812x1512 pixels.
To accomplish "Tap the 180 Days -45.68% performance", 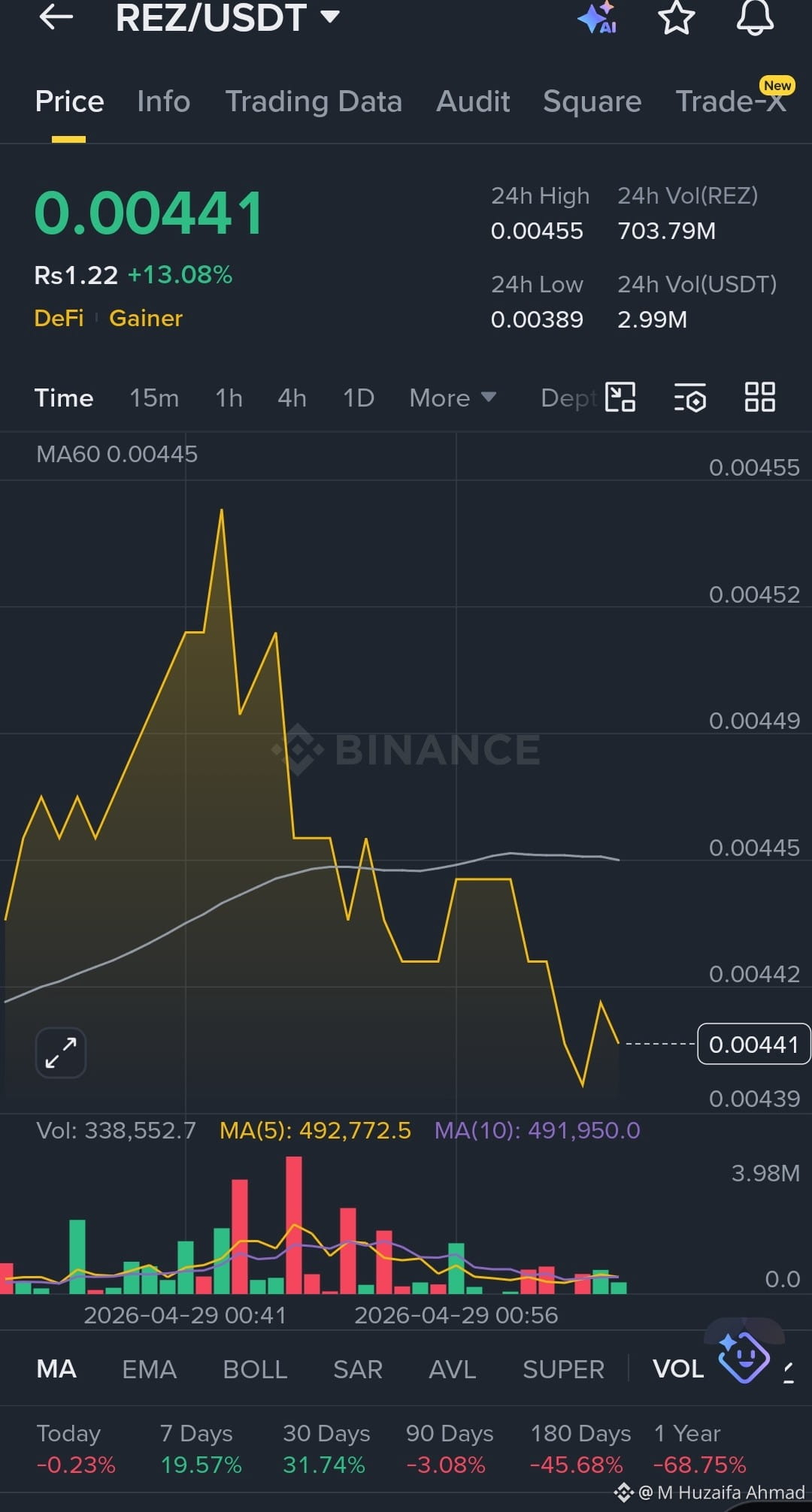I will [x=580, y=1449].
